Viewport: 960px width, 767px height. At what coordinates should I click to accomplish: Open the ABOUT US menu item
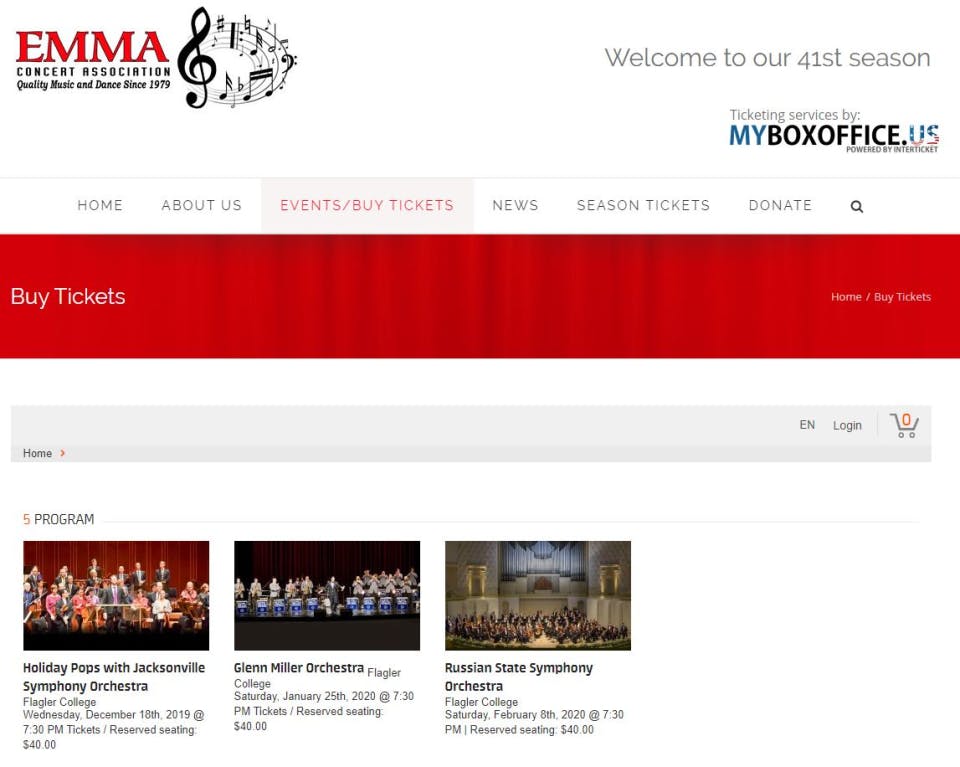201,205
